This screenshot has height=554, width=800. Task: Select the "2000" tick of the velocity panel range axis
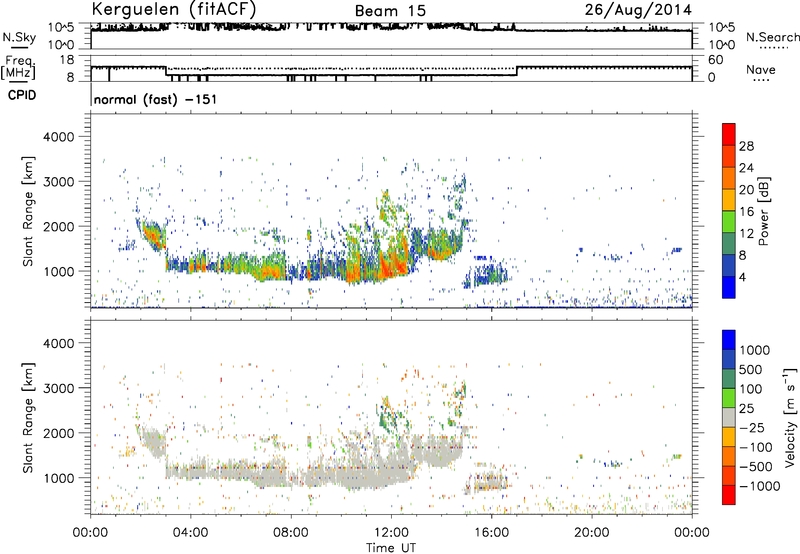point(59,433)
